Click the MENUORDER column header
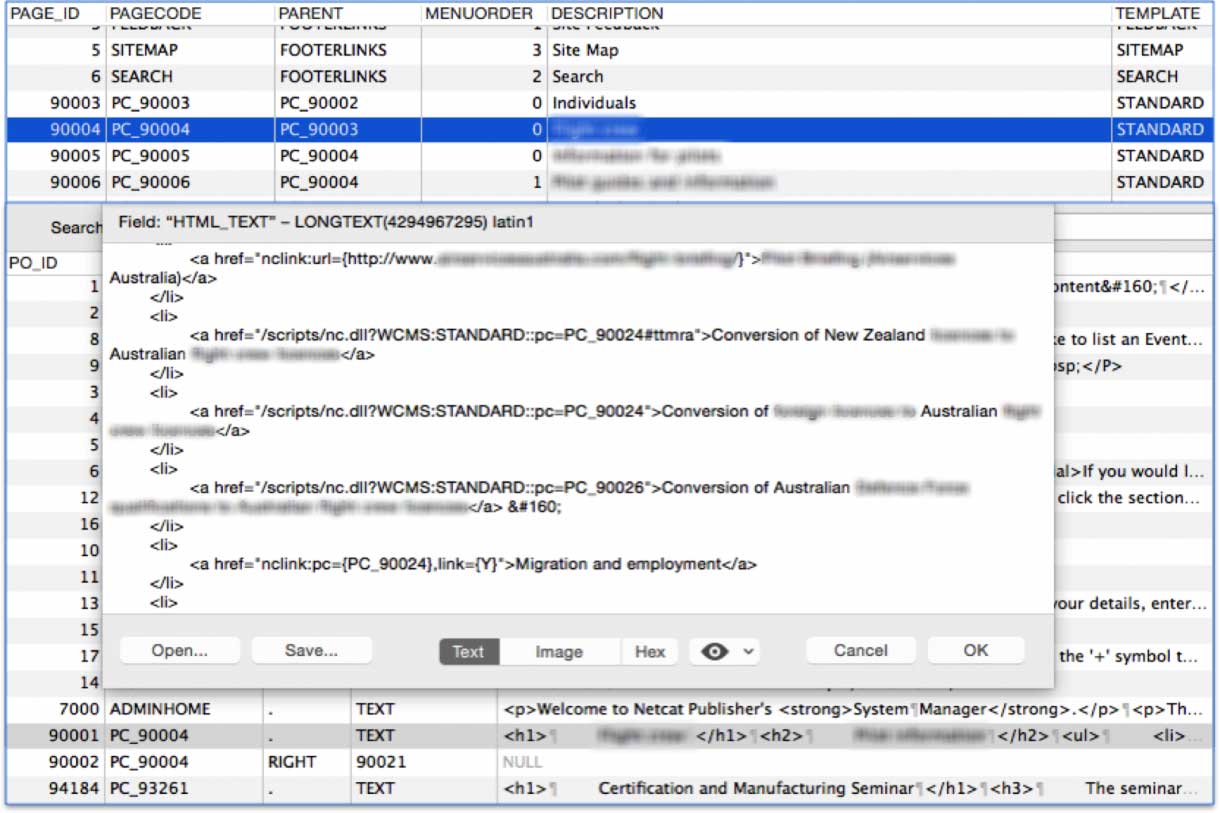Image resolution: width=1220 pixels, height=813 pixels. (x=479, y=13)
